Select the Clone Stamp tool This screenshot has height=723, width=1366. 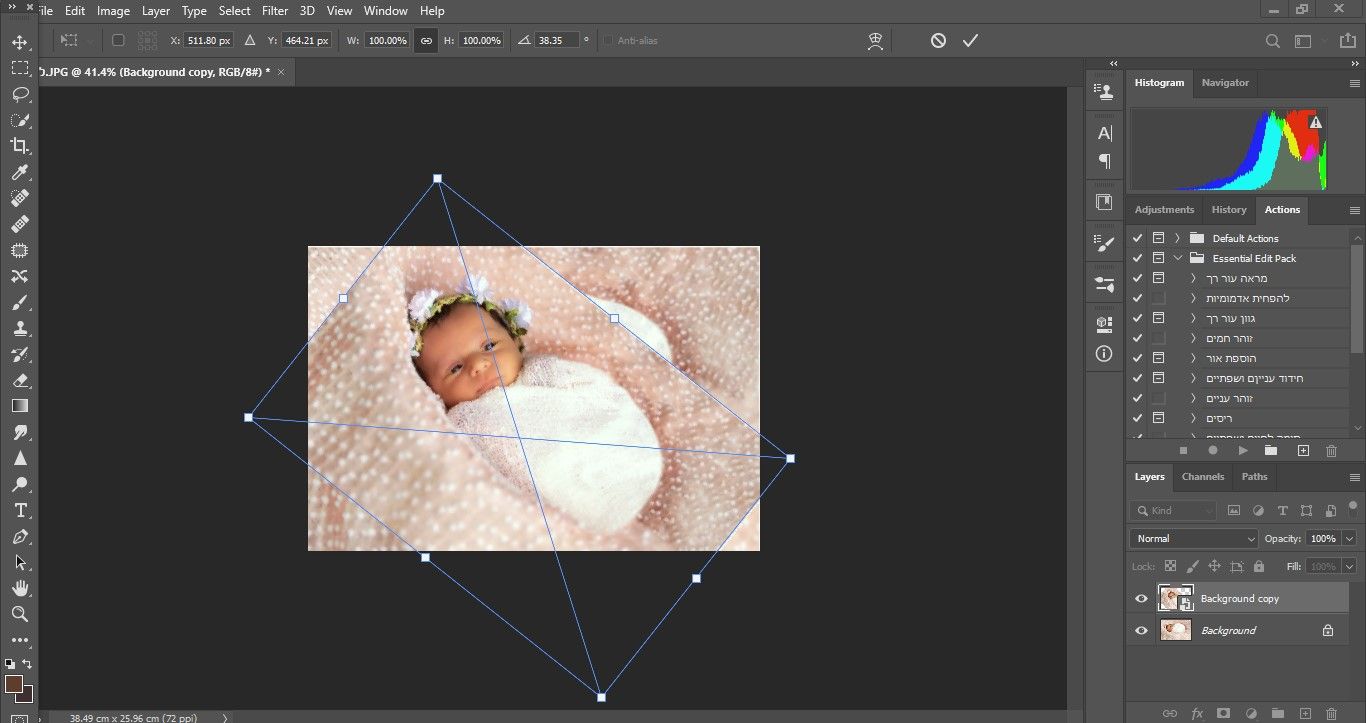(19, 328)
